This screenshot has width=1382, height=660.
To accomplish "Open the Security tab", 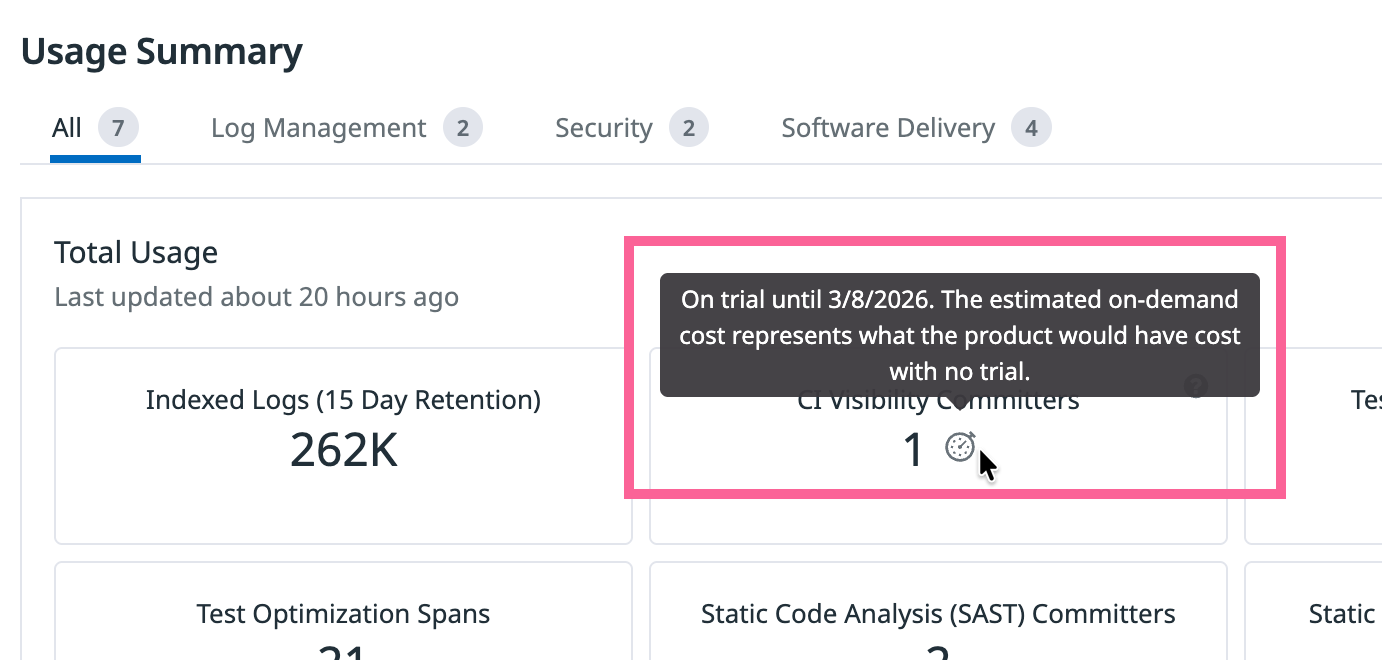I will (x=603, y=128).
